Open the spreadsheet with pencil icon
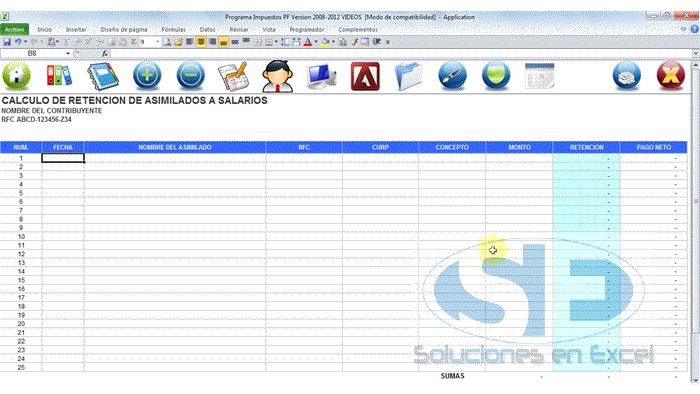Image resolution: width=700 pixels, height=394 pixels. click(233, 76)
